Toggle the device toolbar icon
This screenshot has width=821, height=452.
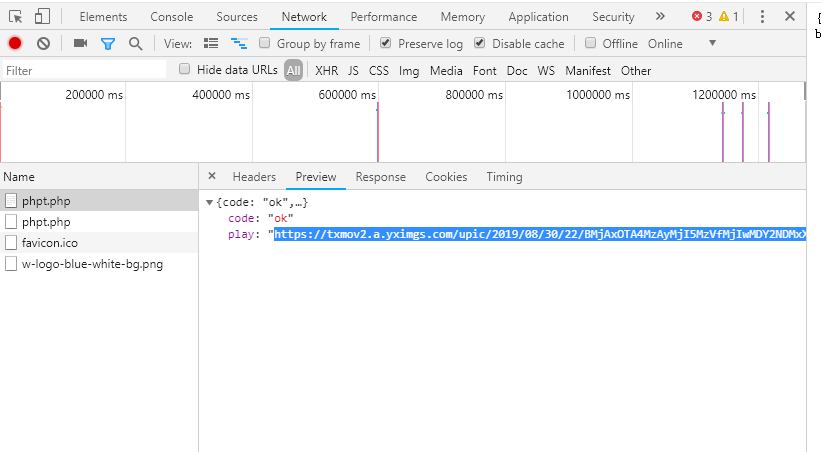pyautogui.click(x=42, y=17)
